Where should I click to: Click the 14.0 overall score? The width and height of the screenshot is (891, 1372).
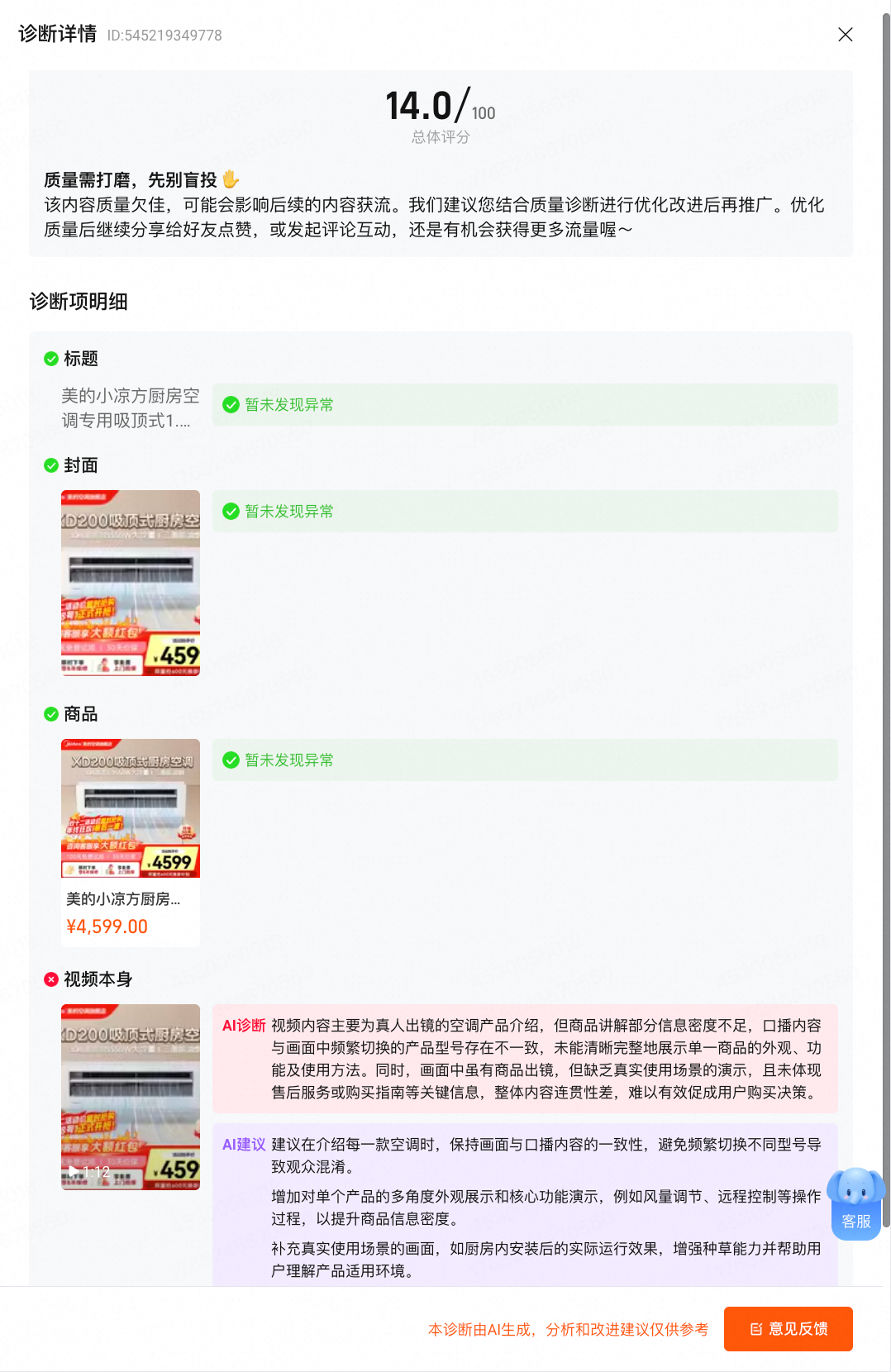click(x=418, y=106)
